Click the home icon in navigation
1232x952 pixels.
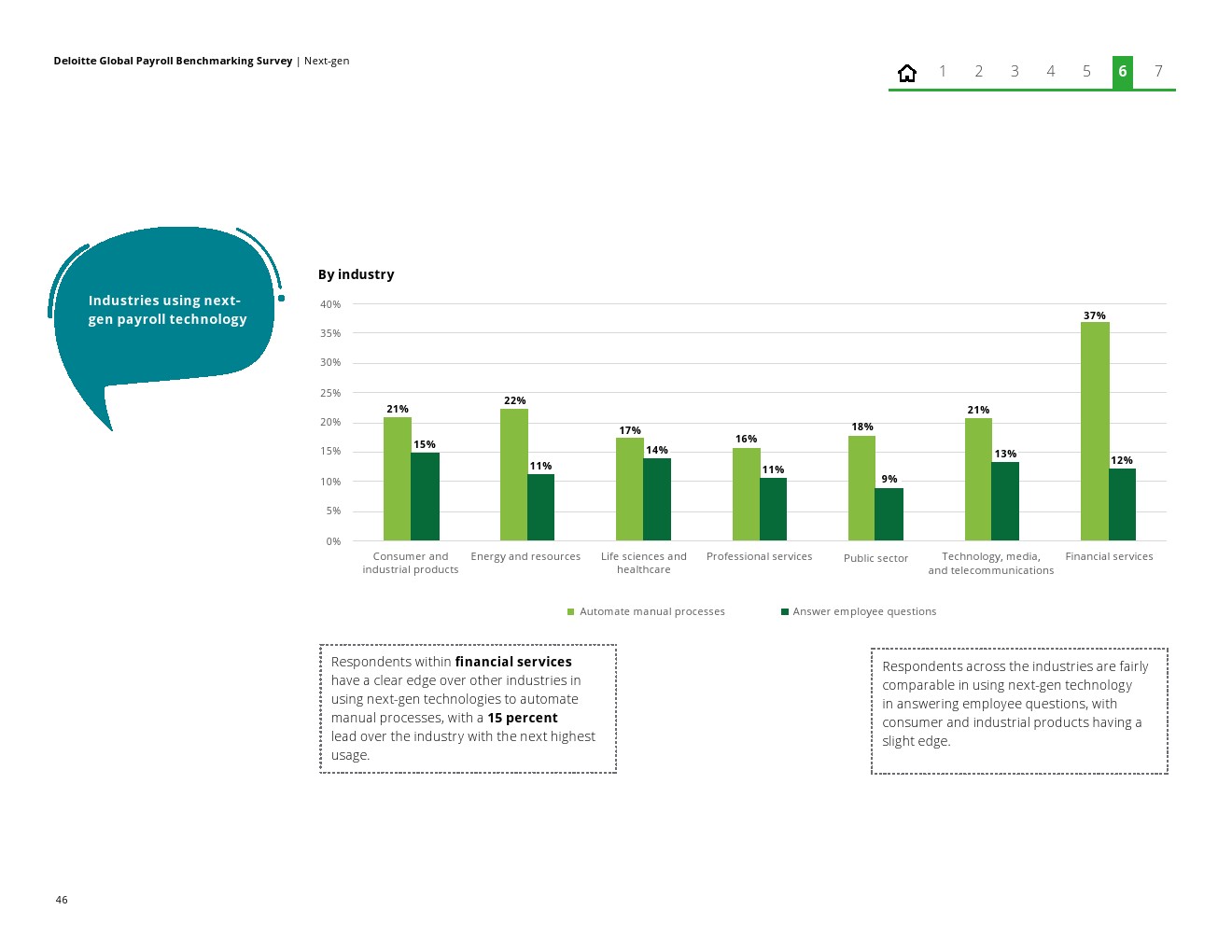coord(906,72)
